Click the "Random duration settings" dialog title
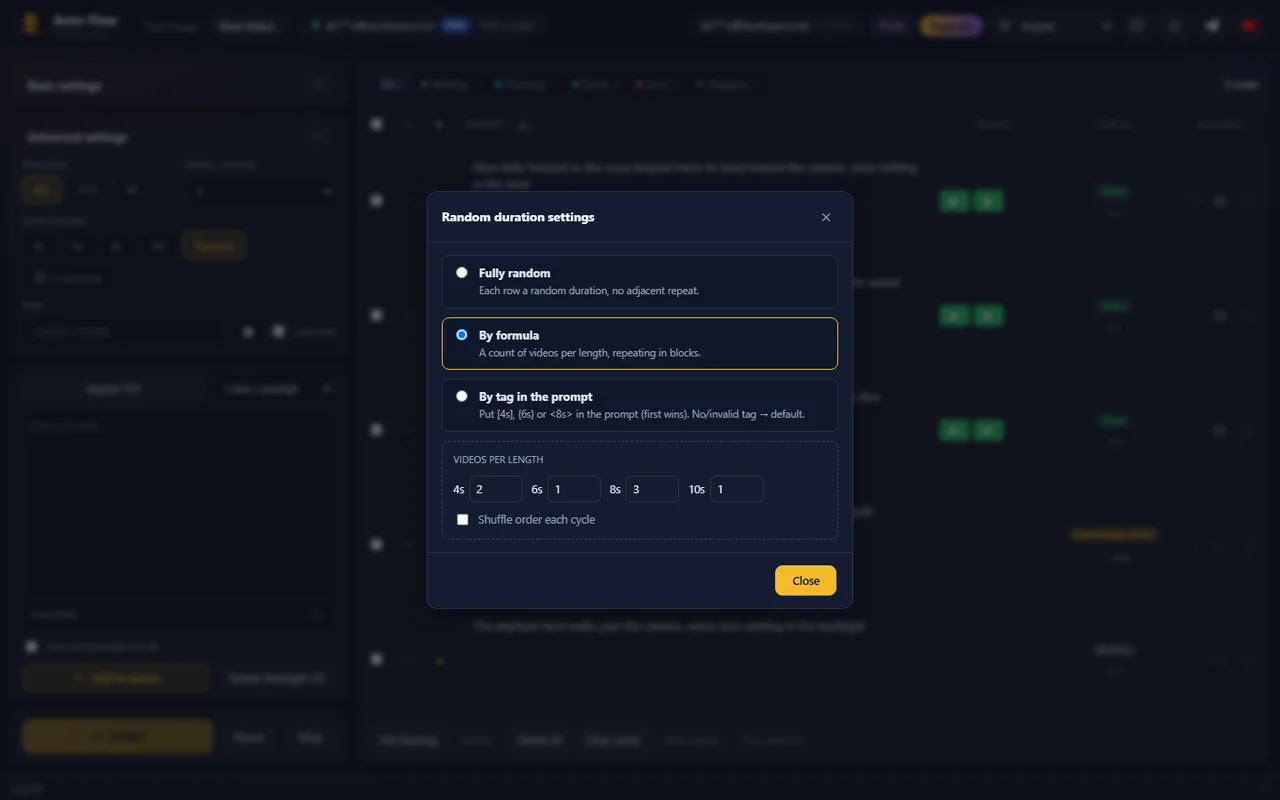The image size is (1280, 800). [518, 217]
